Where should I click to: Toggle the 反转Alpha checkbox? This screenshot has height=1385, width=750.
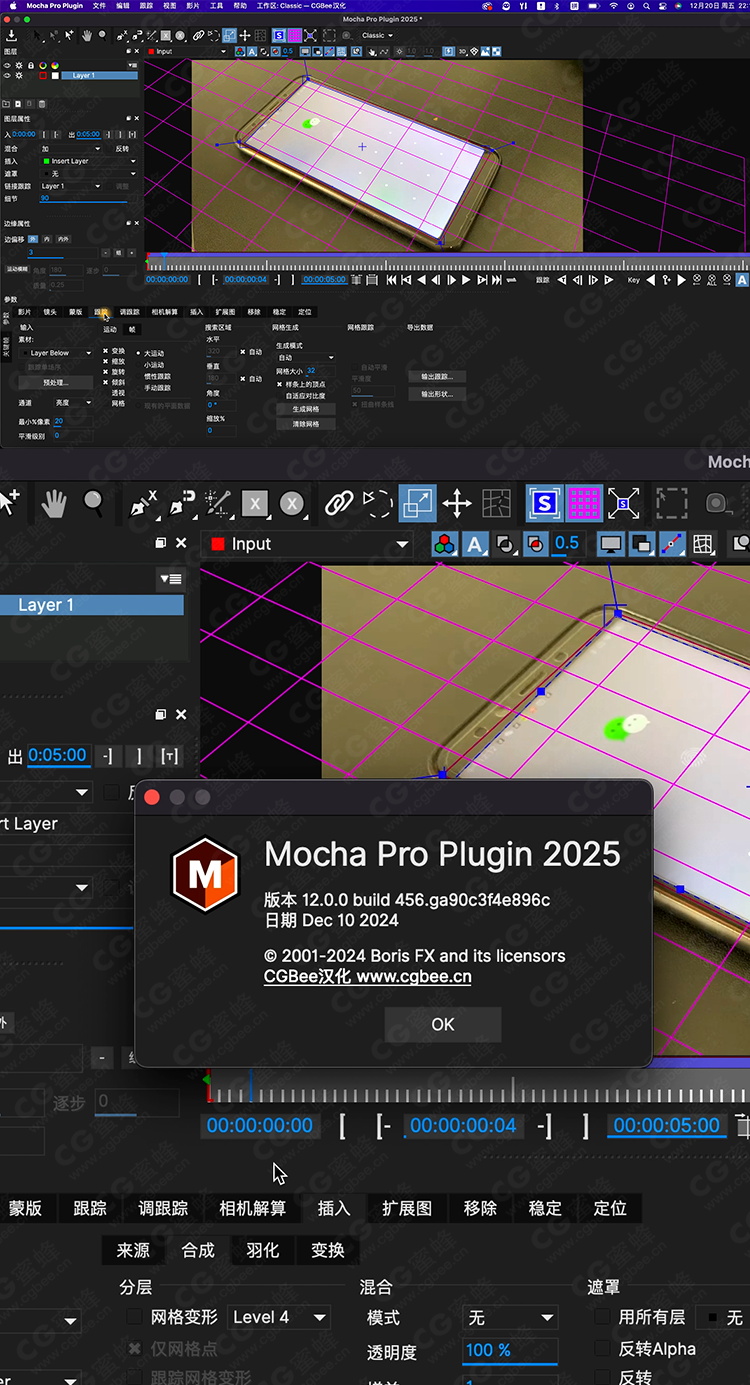[x=602, y=1349]
